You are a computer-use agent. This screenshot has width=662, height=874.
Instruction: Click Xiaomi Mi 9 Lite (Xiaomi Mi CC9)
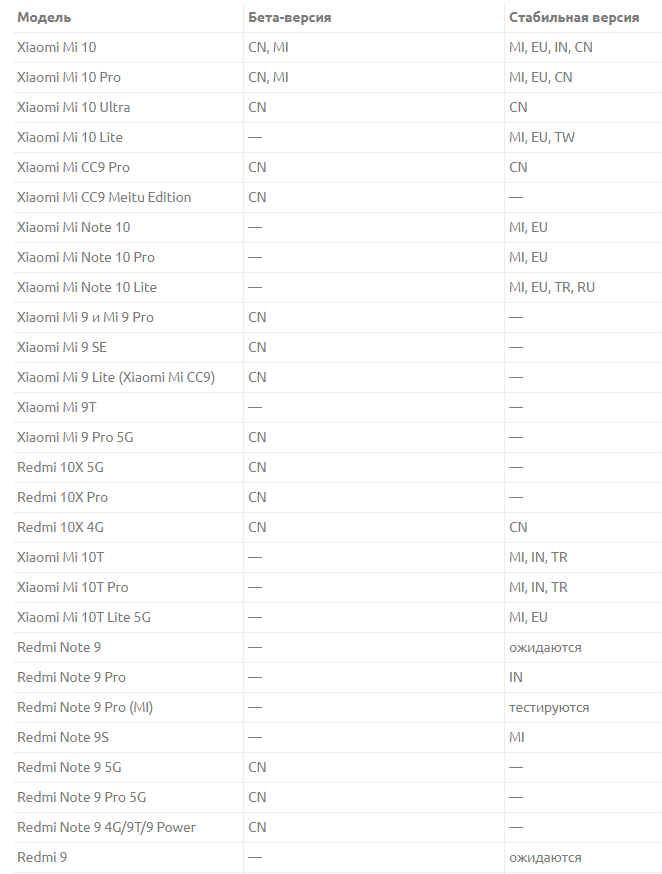116,377
